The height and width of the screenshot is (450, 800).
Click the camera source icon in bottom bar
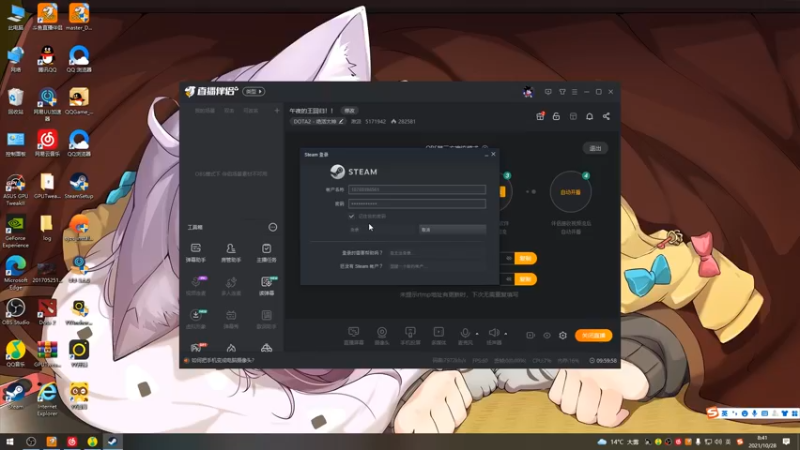382,335
